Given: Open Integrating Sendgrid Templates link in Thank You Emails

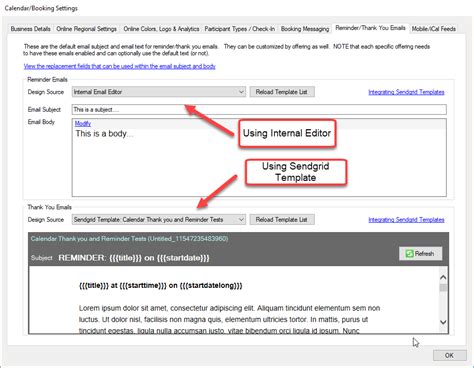Looking at the screenshot, I should click(406, 220).
